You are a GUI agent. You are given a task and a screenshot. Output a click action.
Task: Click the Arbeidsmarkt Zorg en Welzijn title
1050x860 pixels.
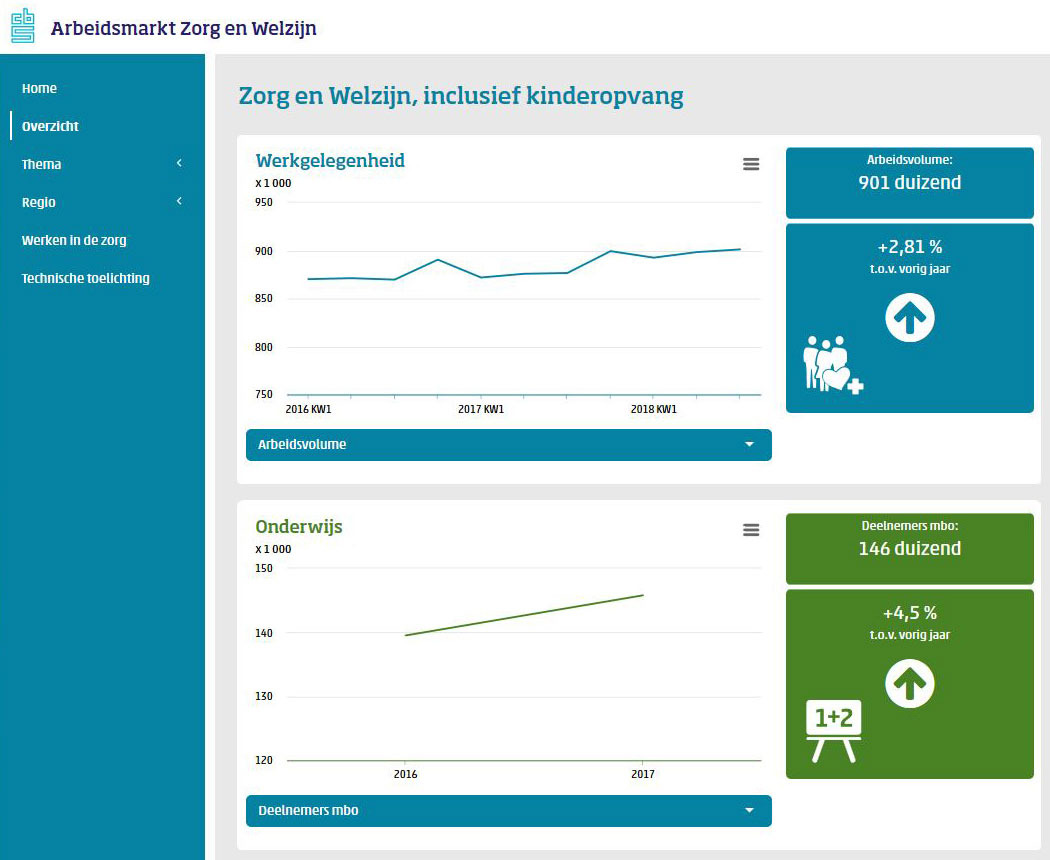[x=183, y=28]
